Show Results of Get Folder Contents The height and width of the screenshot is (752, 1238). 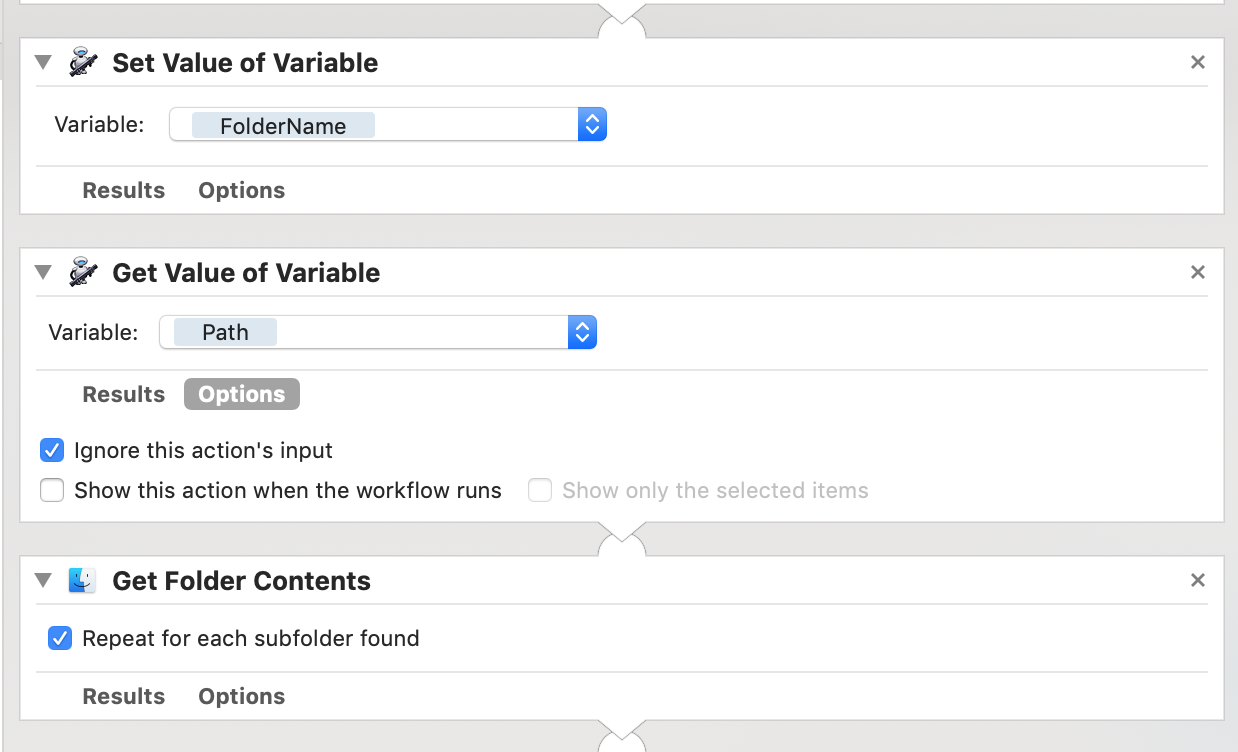(124, 696)
